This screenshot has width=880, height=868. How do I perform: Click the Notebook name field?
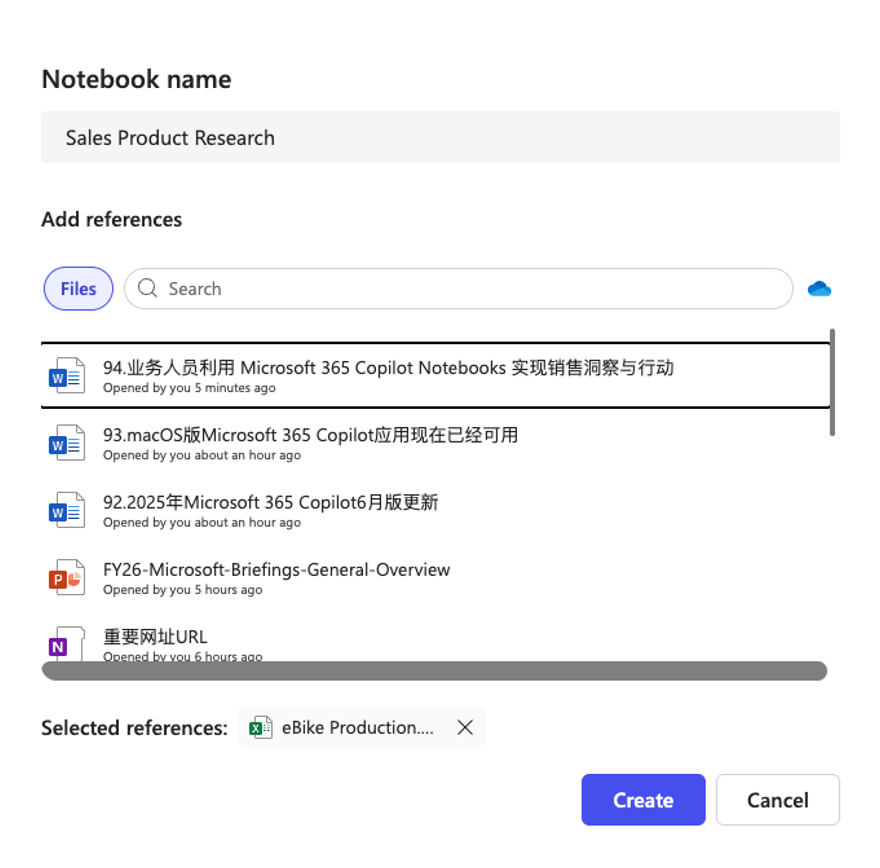tap(441, 137)
